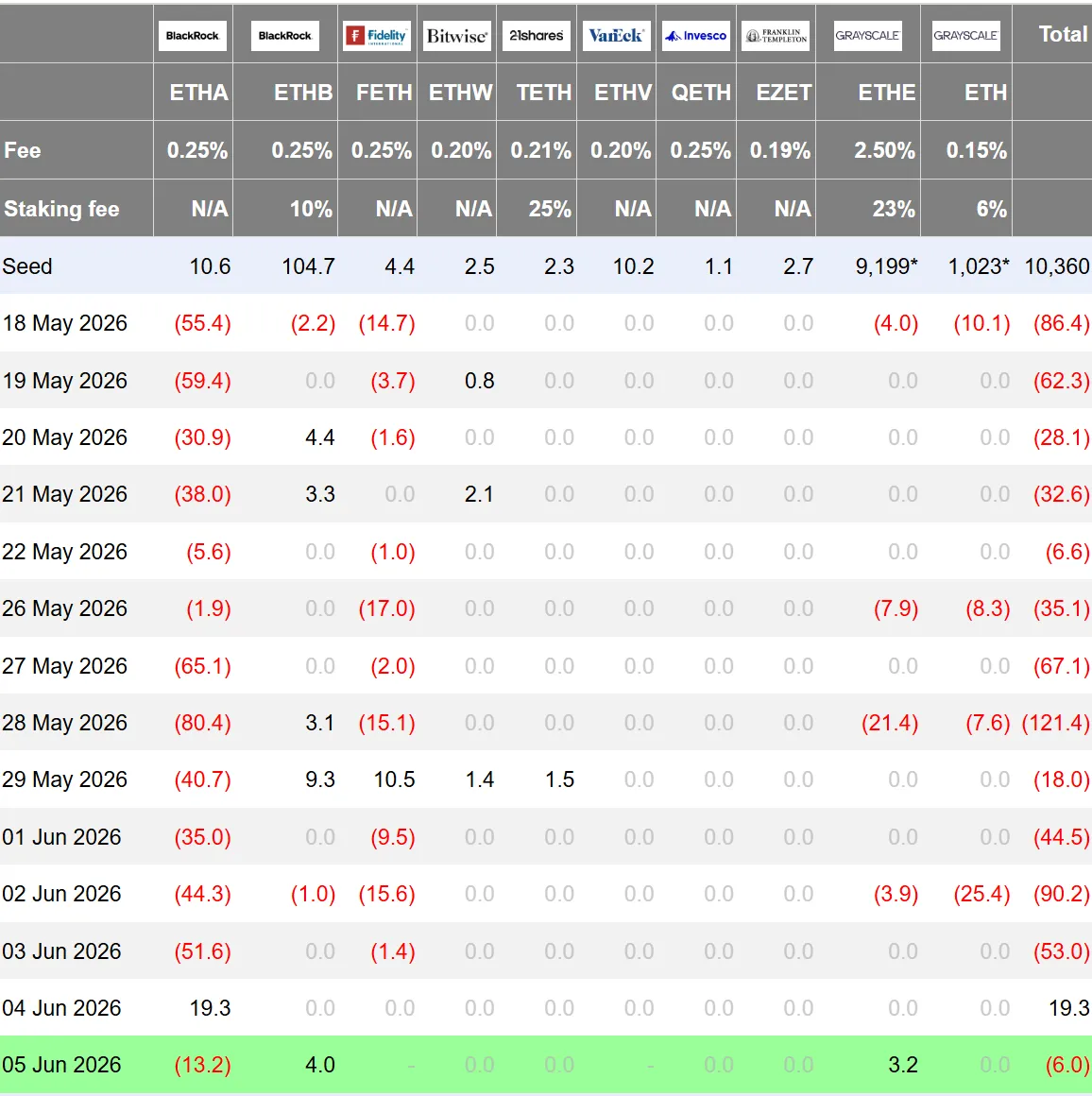Image resolution: width=1092 pixels, height=1096 pixels.
Task: Click the 1,023* seed value
Action: coord(978,266)
